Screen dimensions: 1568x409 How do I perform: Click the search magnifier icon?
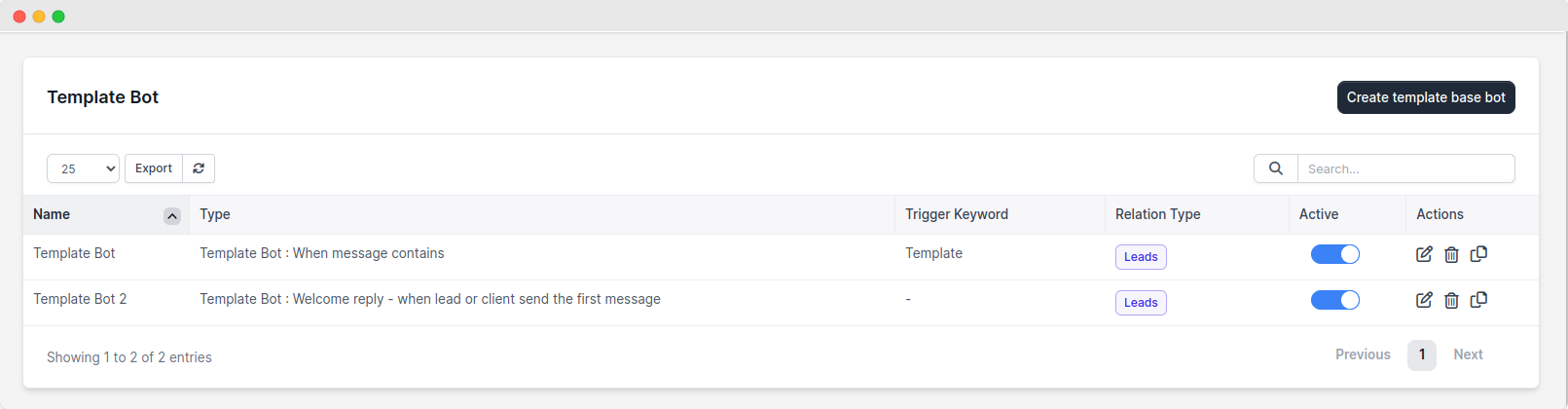pyautogui.click(x=1275, y=168)
